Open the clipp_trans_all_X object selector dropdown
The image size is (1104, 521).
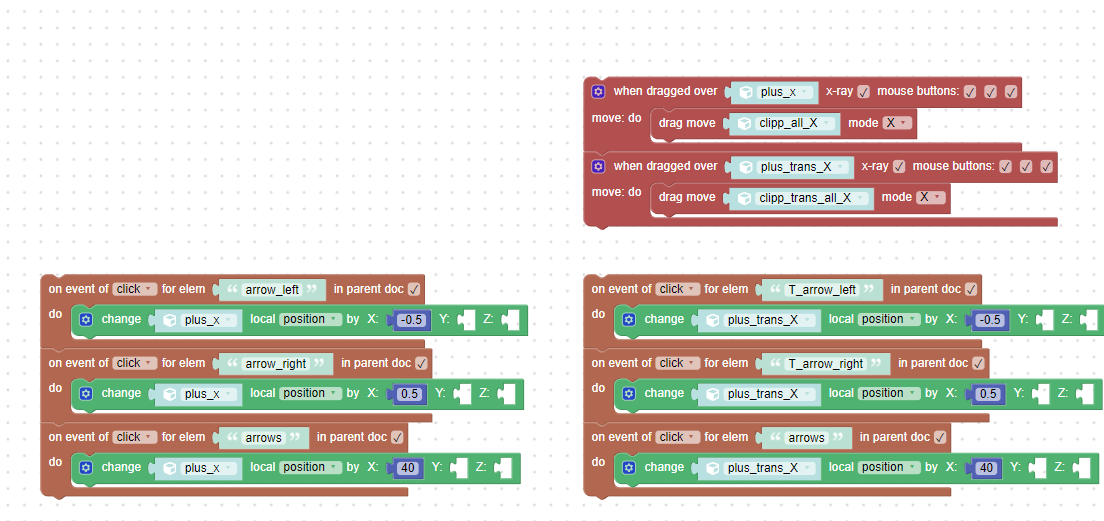click(858, 198)
